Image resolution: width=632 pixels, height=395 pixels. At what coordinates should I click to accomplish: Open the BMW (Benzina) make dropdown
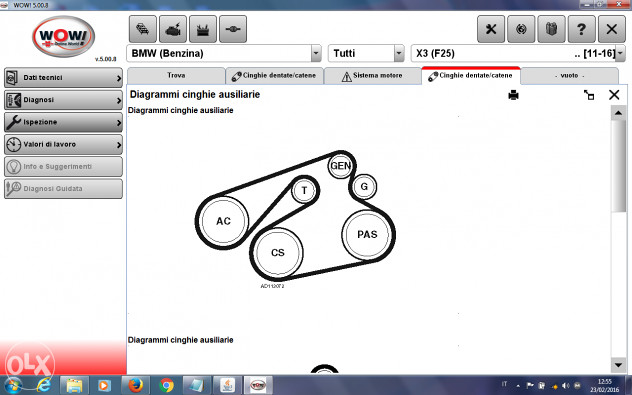pyautogui.click(x=316, y=53)
